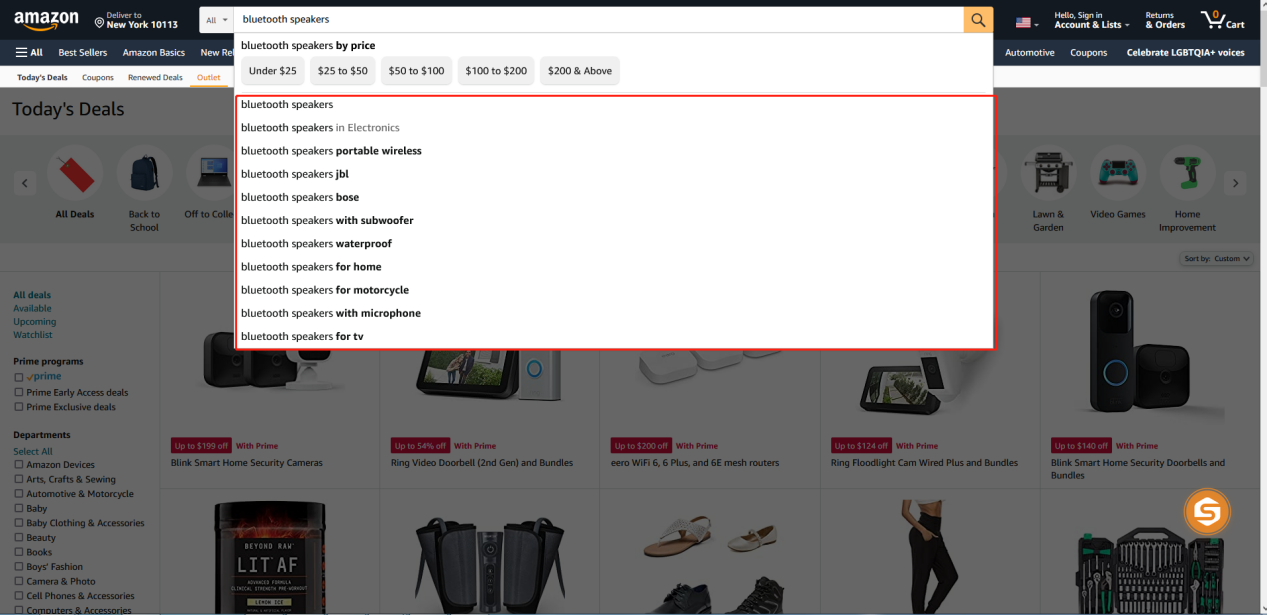The width and height of the screenshot is (1267, 615).
Task: Open Blink Smart Home Security Cameras image
Action: tap(270, 362)
